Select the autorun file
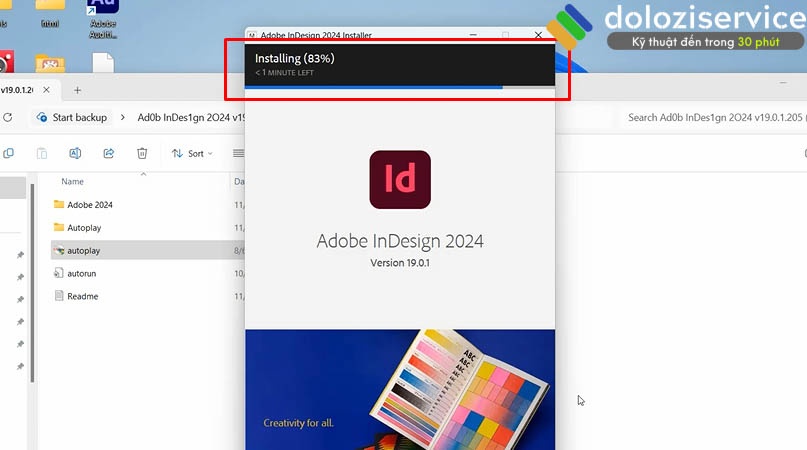Image resolution: width=807 pixels, height=450 pixels. click(x=81, y=273)
